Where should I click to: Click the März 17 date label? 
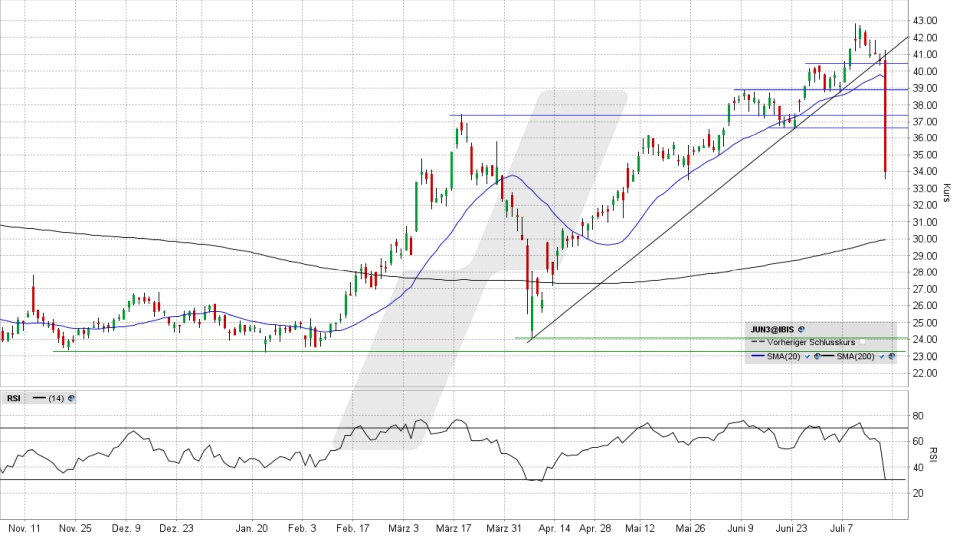click(454, 528)
